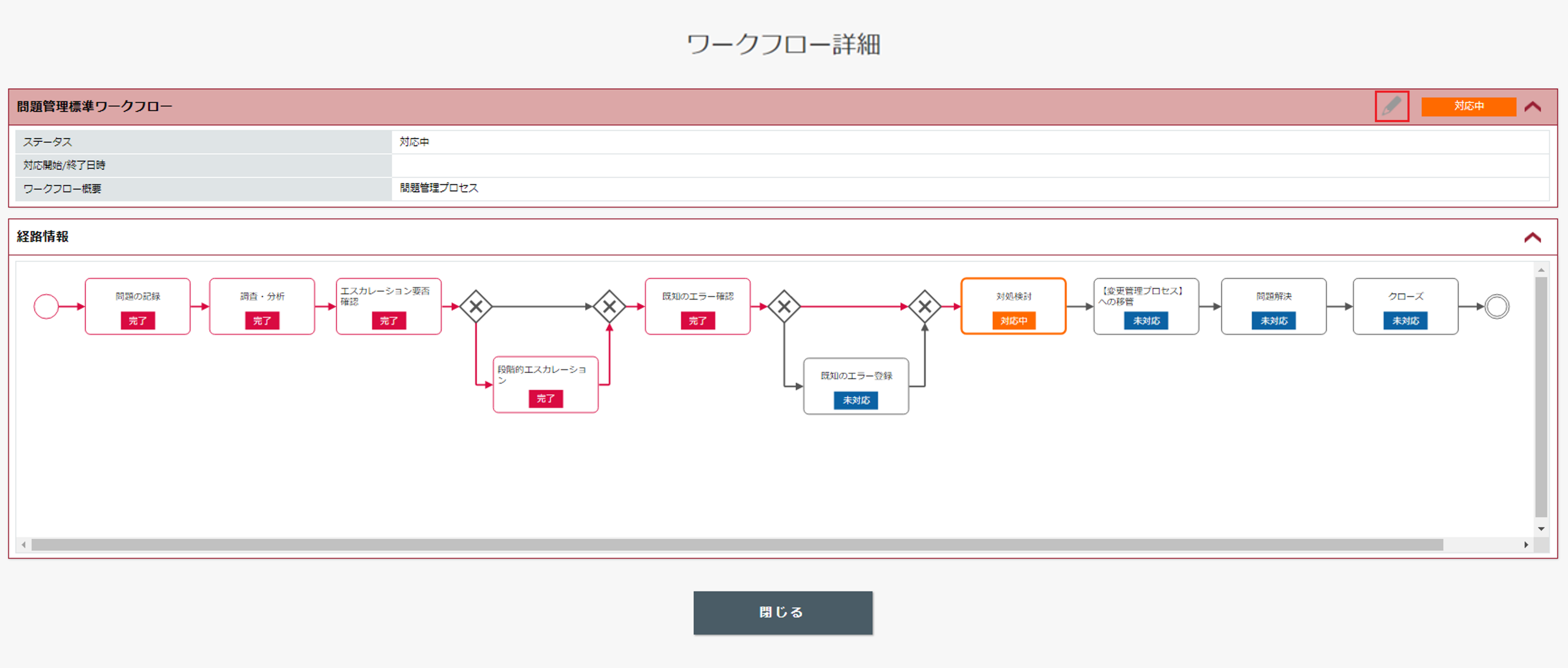Click the gateway diamond before 対処検討
The image size is (1568, 668).
[925, 307]
